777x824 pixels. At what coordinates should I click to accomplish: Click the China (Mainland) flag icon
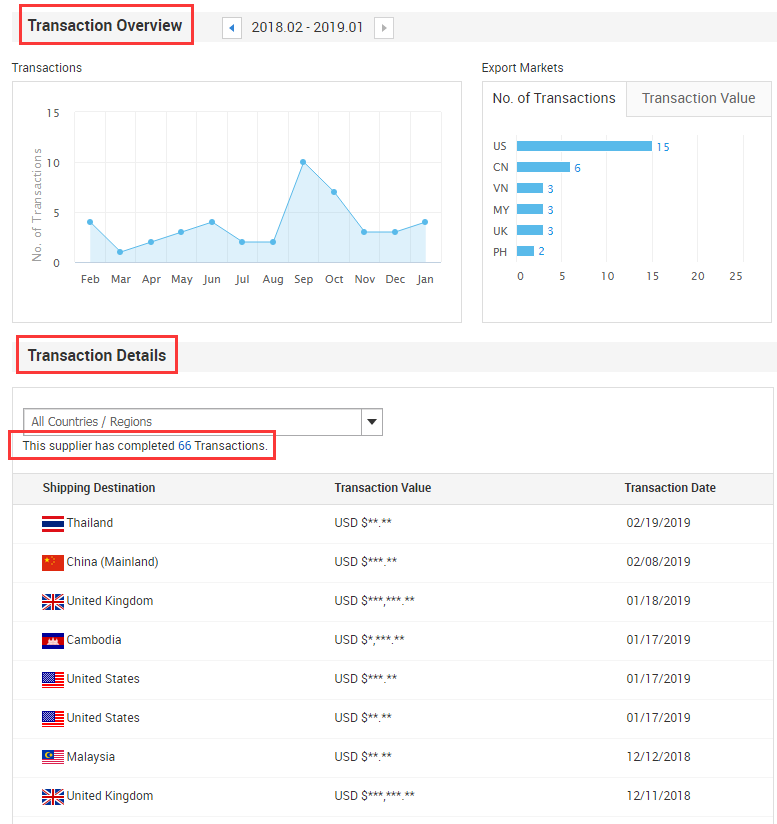click(x=53, y=562)
